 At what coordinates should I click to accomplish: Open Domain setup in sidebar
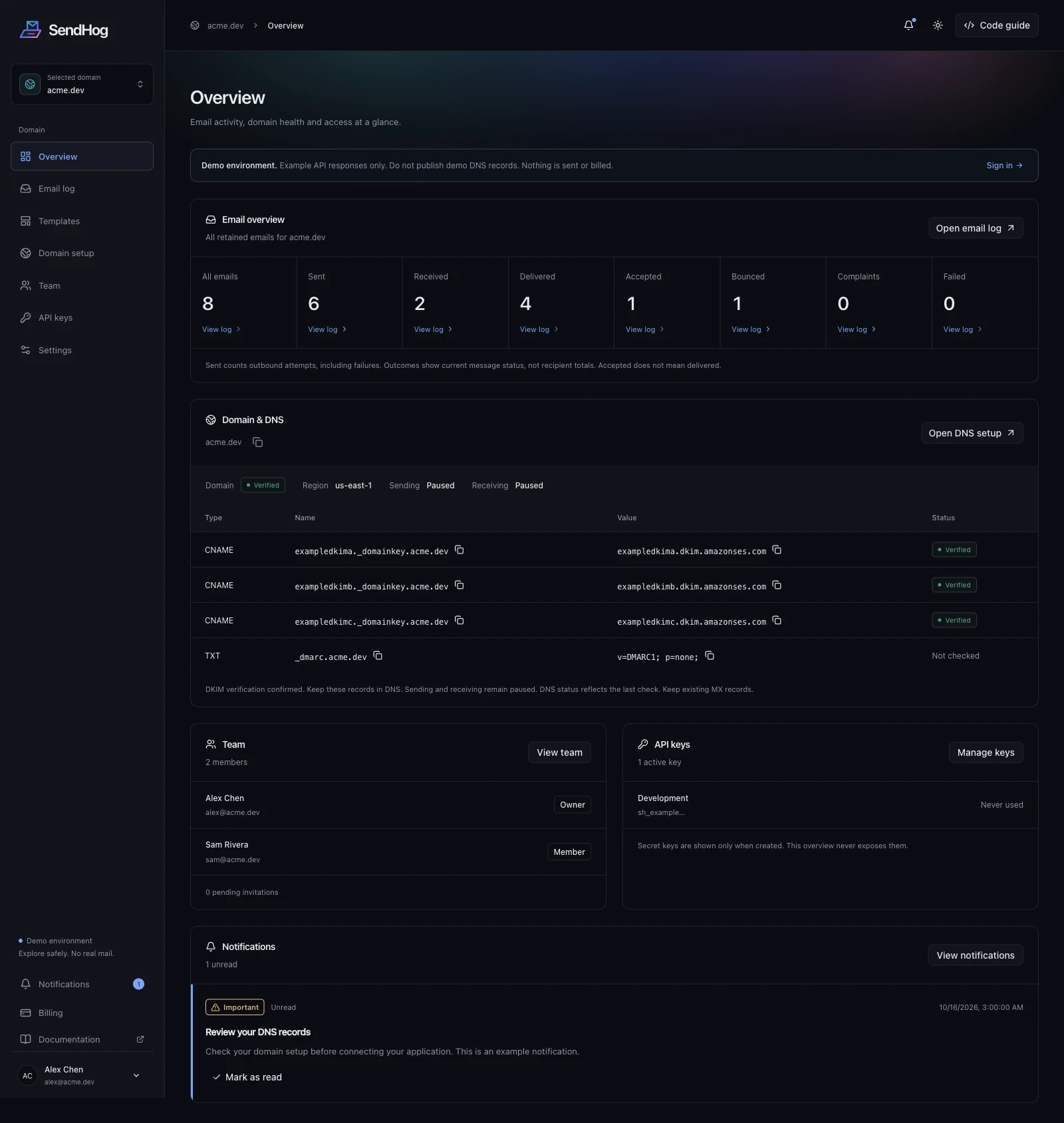tap(82, 253)
